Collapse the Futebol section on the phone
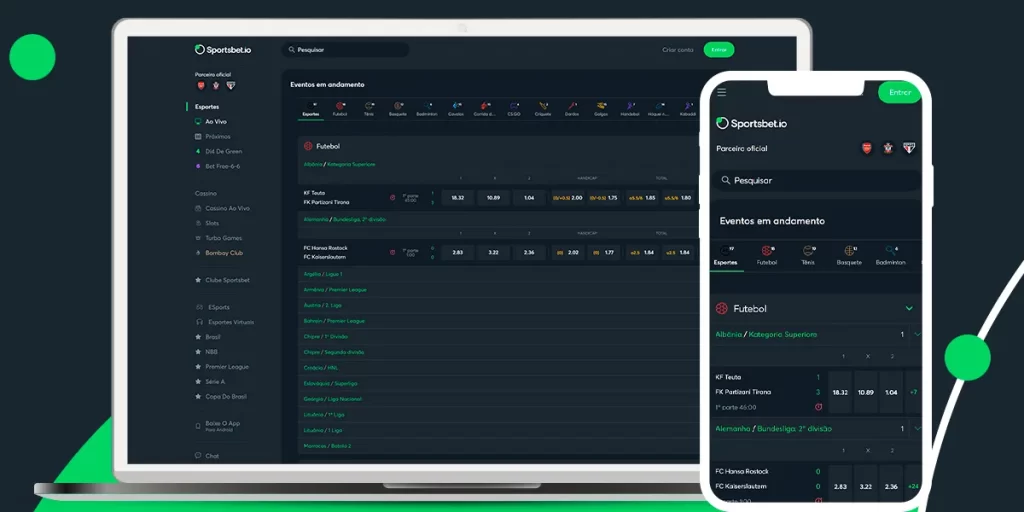This screenshot has width=1024, height=512. [909, 308]
